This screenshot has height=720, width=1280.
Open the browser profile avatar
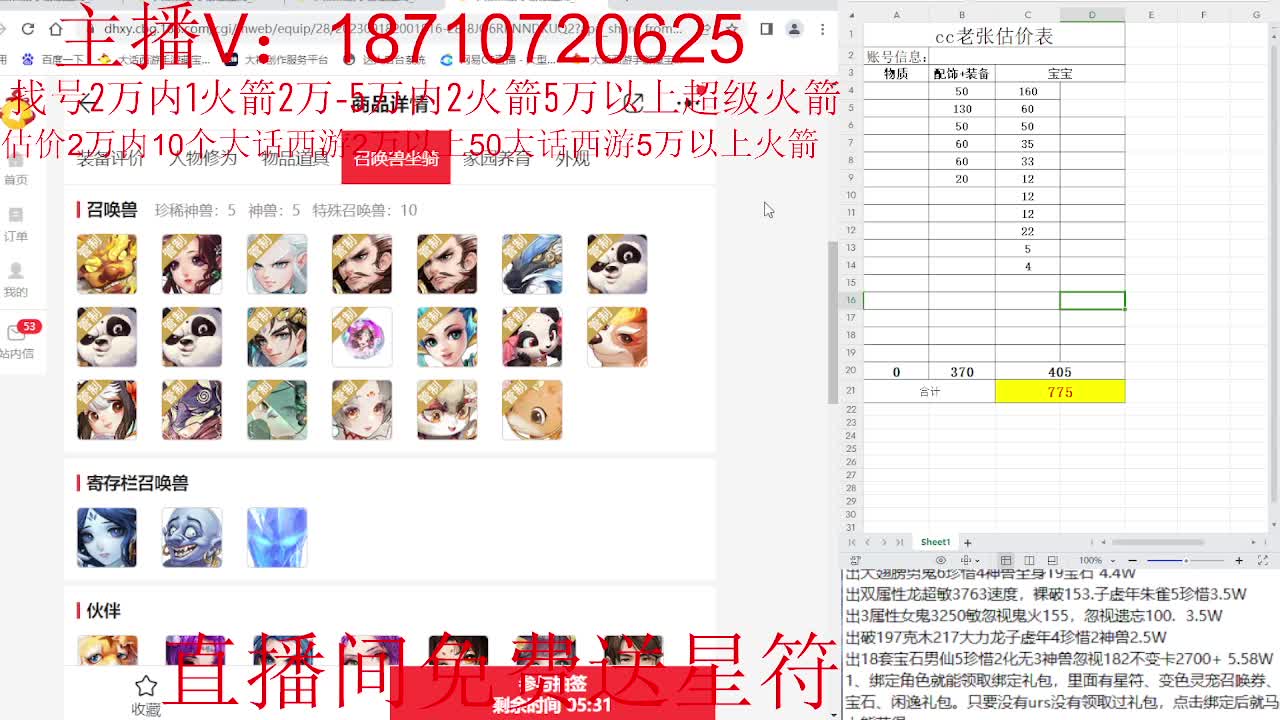coord(794,29)
